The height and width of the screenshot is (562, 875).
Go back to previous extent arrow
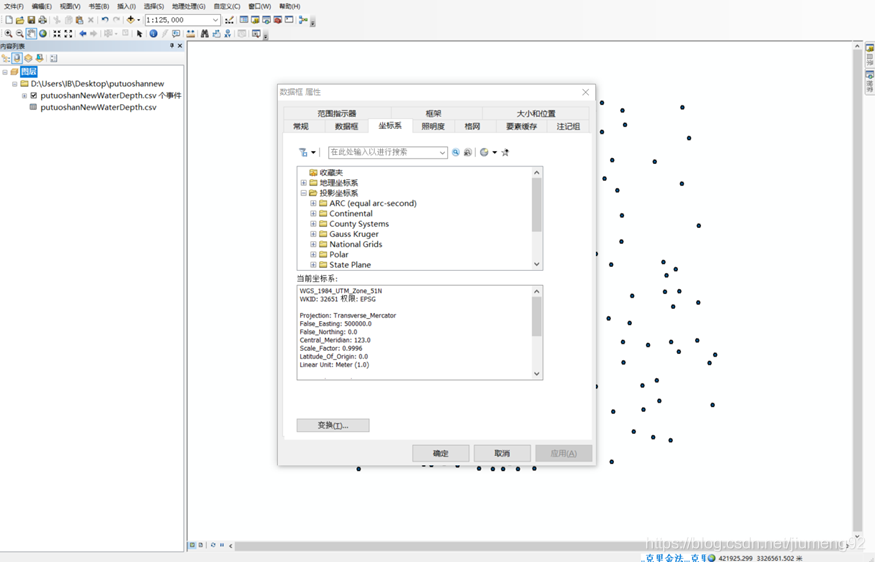click(83, 33)
